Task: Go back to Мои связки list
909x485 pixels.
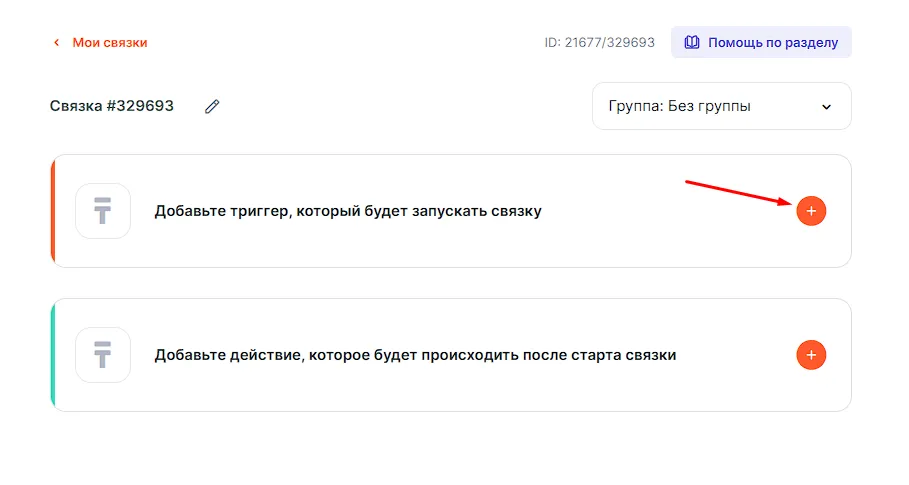Action: click(x=109, y=43)
